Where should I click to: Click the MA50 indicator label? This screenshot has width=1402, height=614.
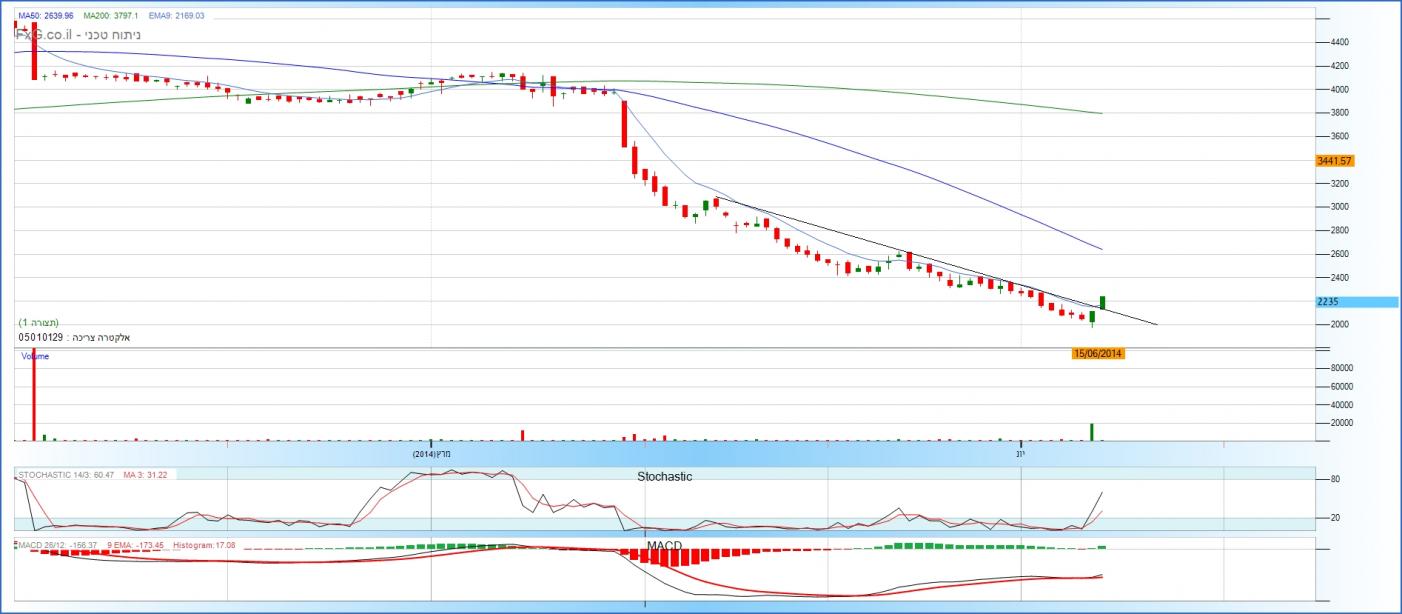coord(46,16)
